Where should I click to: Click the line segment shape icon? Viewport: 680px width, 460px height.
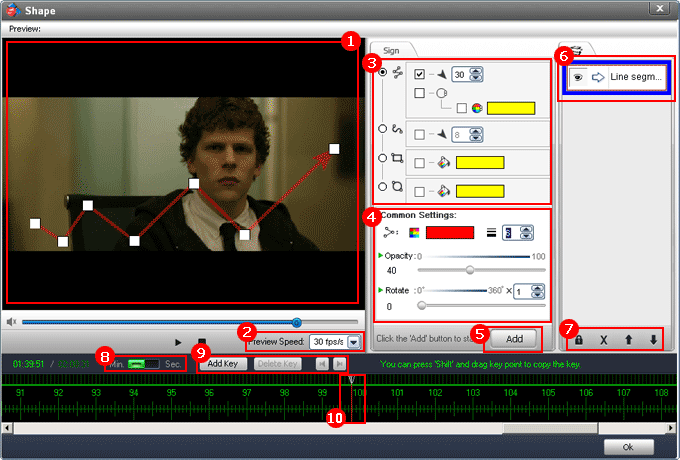click(398, 72)
